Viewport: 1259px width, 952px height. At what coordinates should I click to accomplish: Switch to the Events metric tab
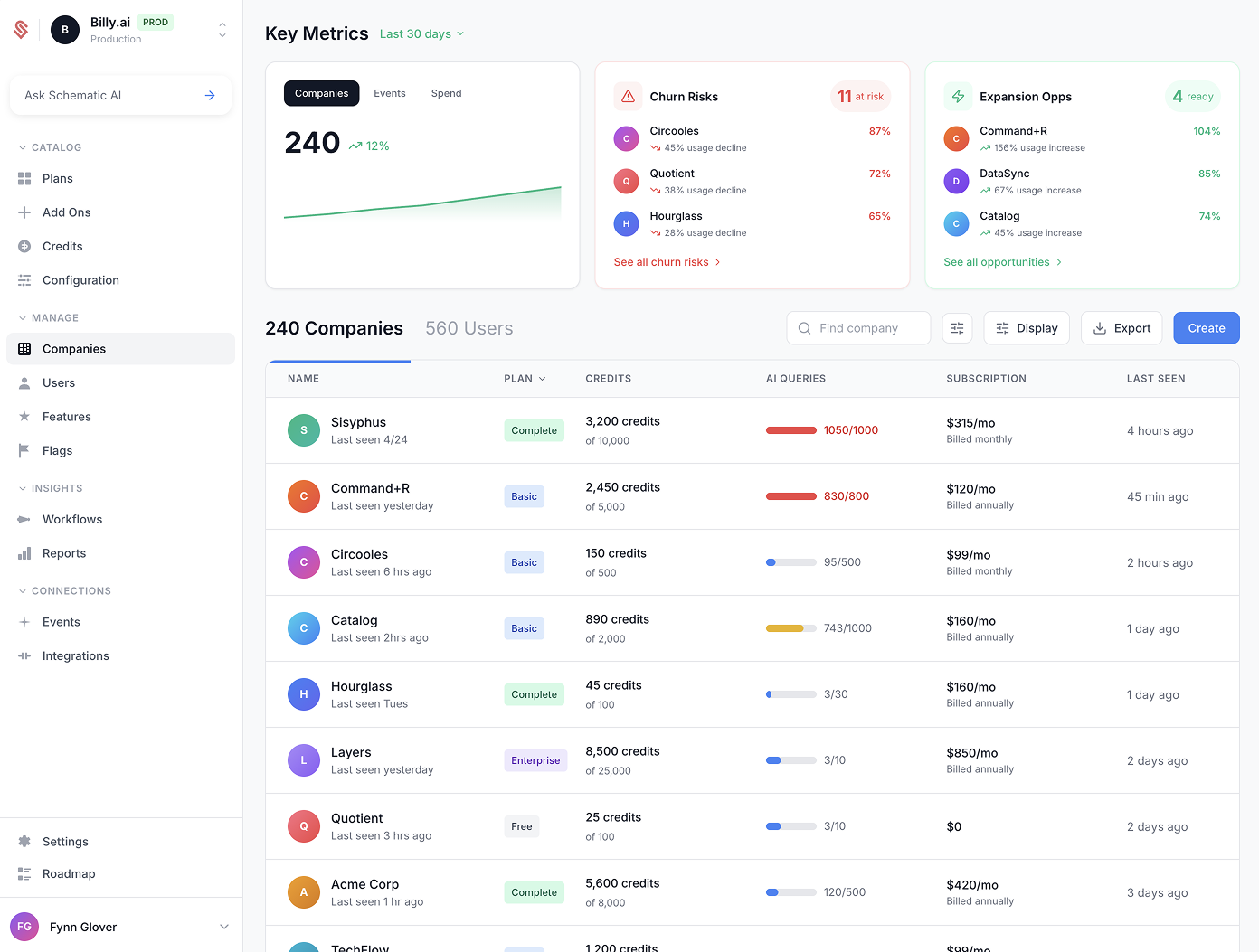pos(390,93)
